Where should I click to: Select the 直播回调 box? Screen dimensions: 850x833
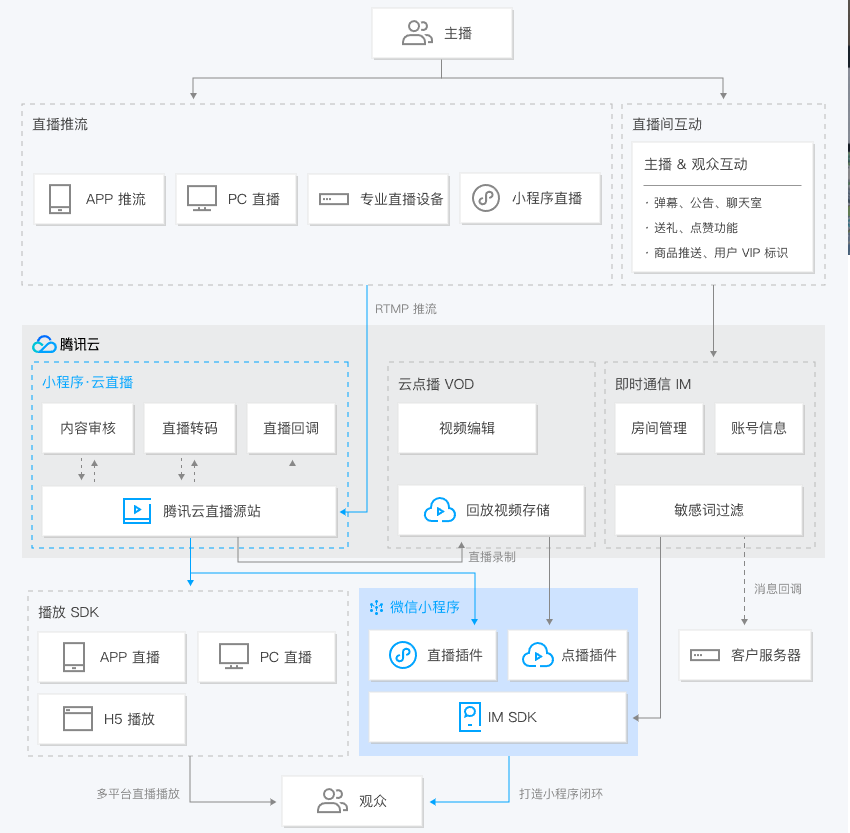point(291,428)
